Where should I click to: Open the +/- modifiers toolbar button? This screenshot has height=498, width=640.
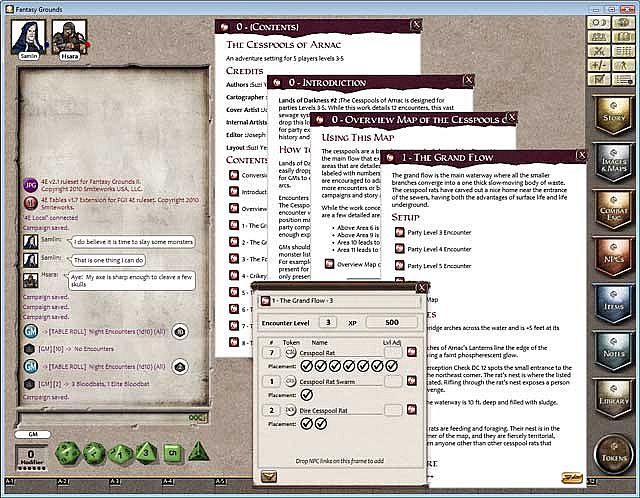pyautogui.click(x=599, y=65)
